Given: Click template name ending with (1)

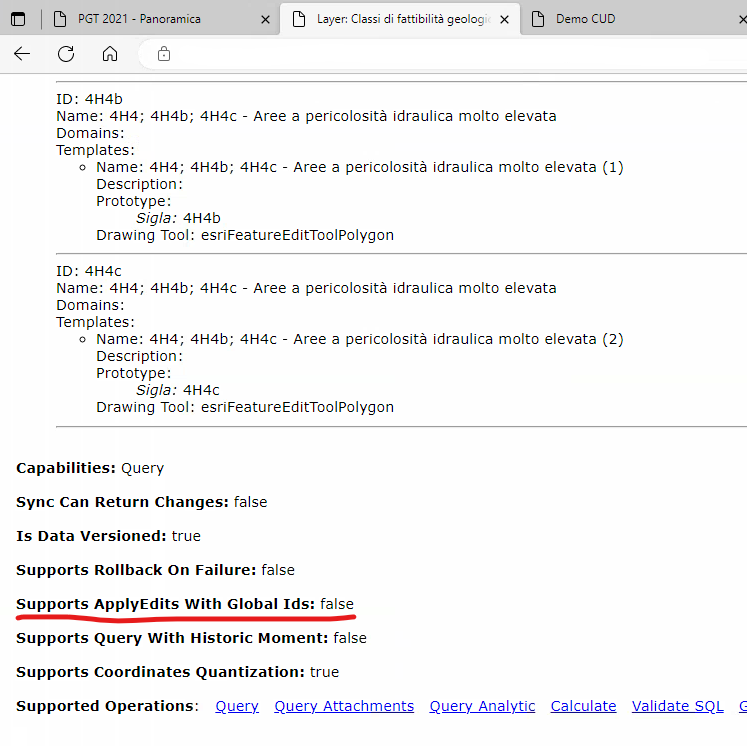Looking at the screenshot, I should click(360, 167).
